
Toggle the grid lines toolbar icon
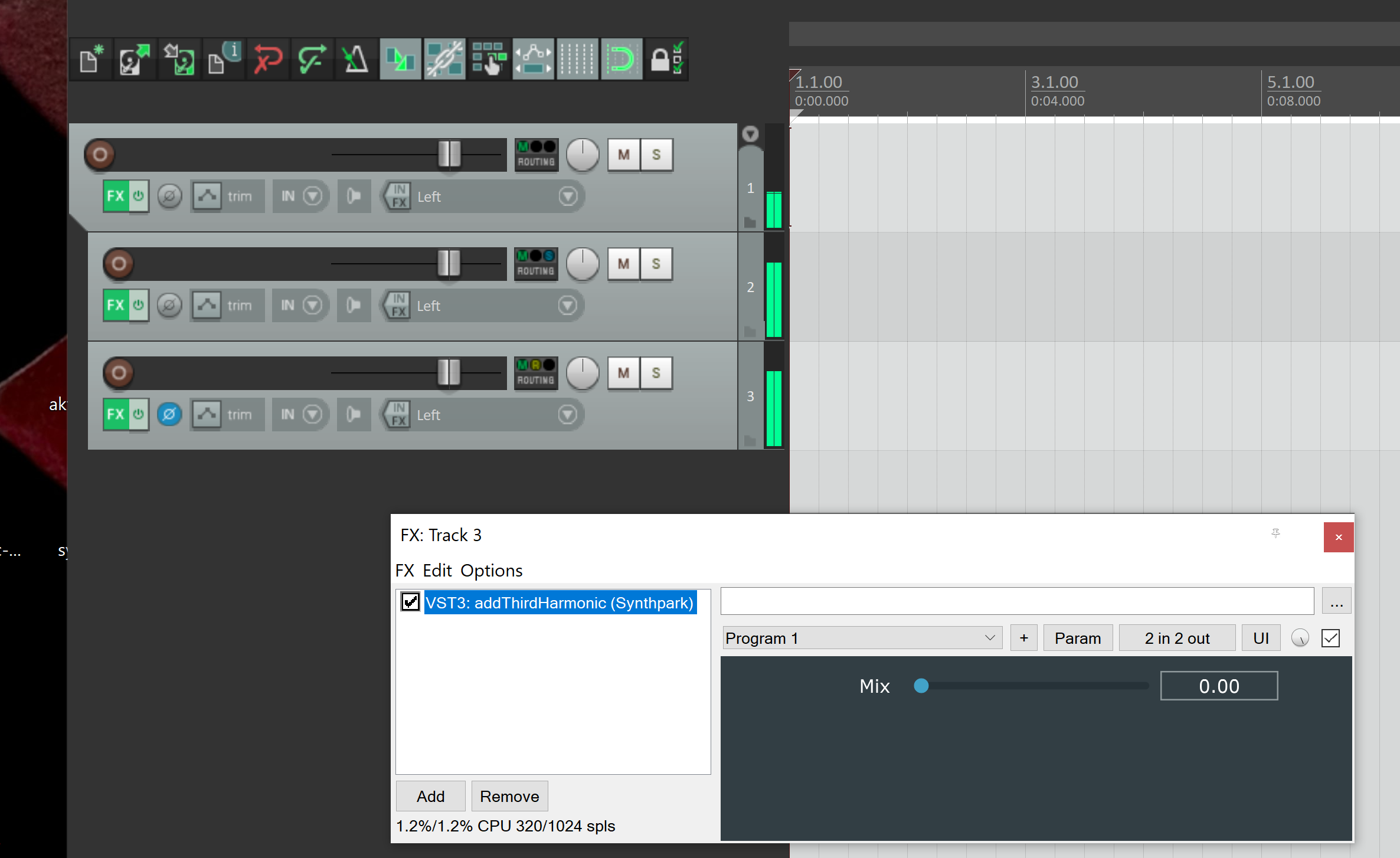[x=577, y=60]
